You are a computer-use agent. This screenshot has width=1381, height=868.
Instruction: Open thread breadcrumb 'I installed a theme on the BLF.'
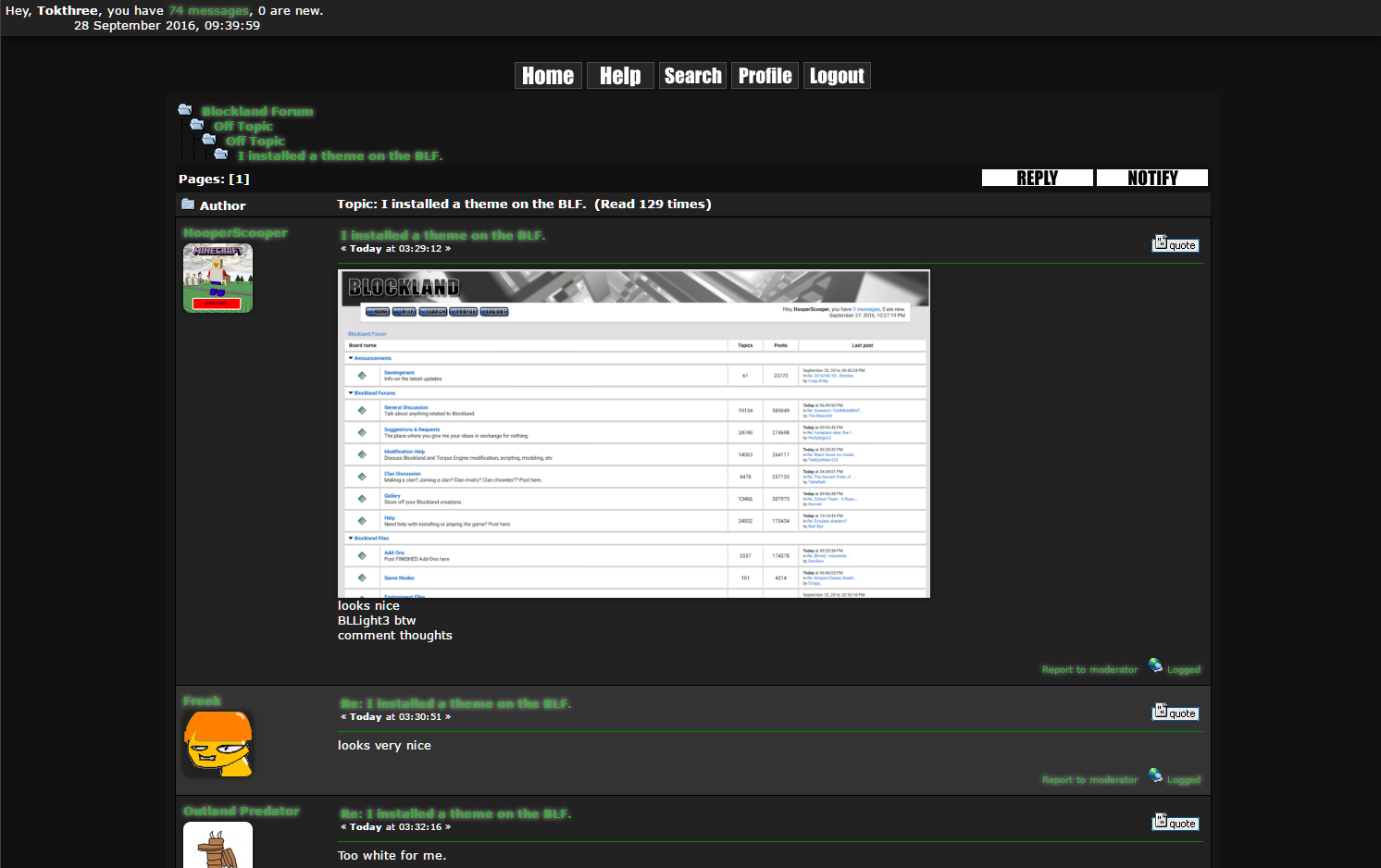point(340,155)
